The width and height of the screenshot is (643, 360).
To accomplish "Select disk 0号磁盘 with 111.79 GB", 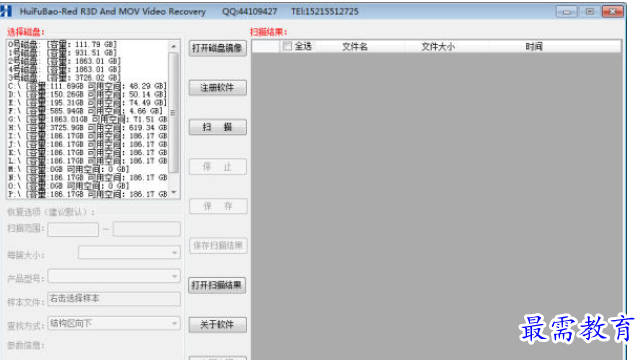I will [62, 44].
